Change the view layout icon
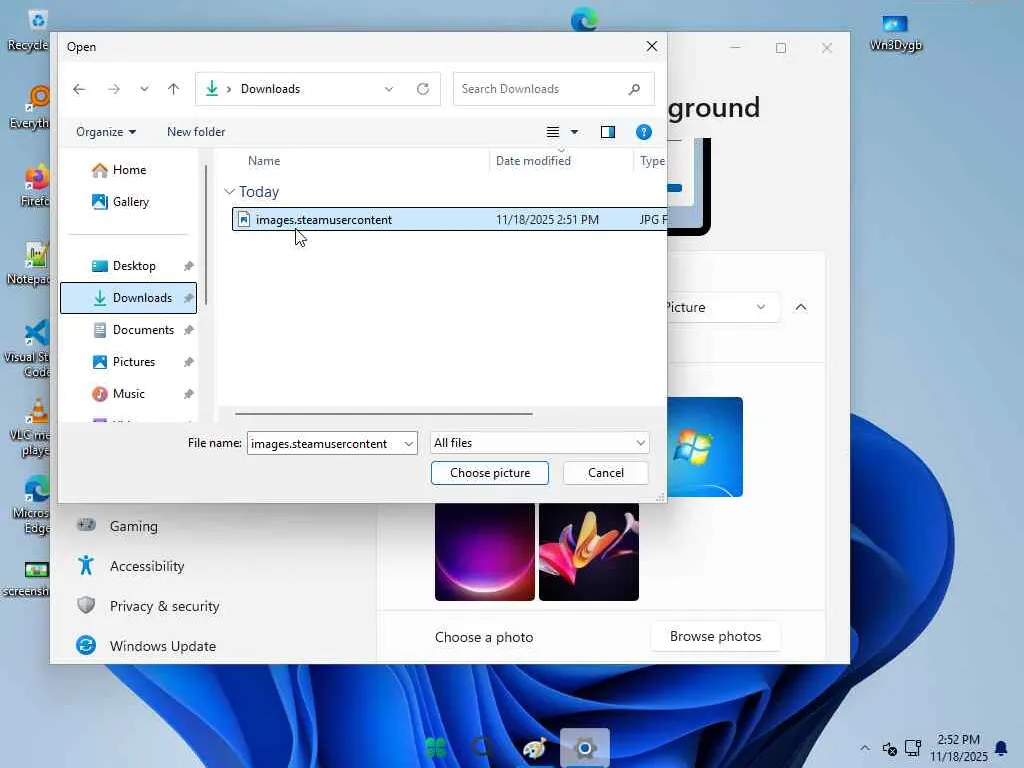 (552, 132)
